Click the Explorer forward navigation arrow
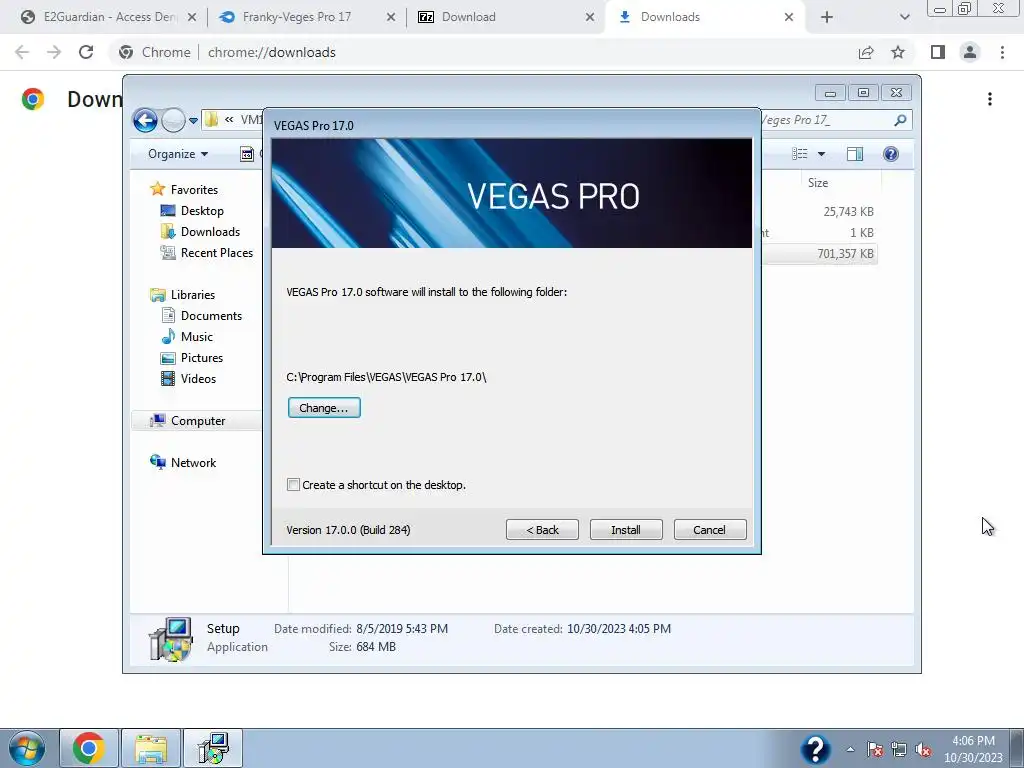The height and width of the screenshot is (768, 1024). pyautogui.click(x=173, y=120)
